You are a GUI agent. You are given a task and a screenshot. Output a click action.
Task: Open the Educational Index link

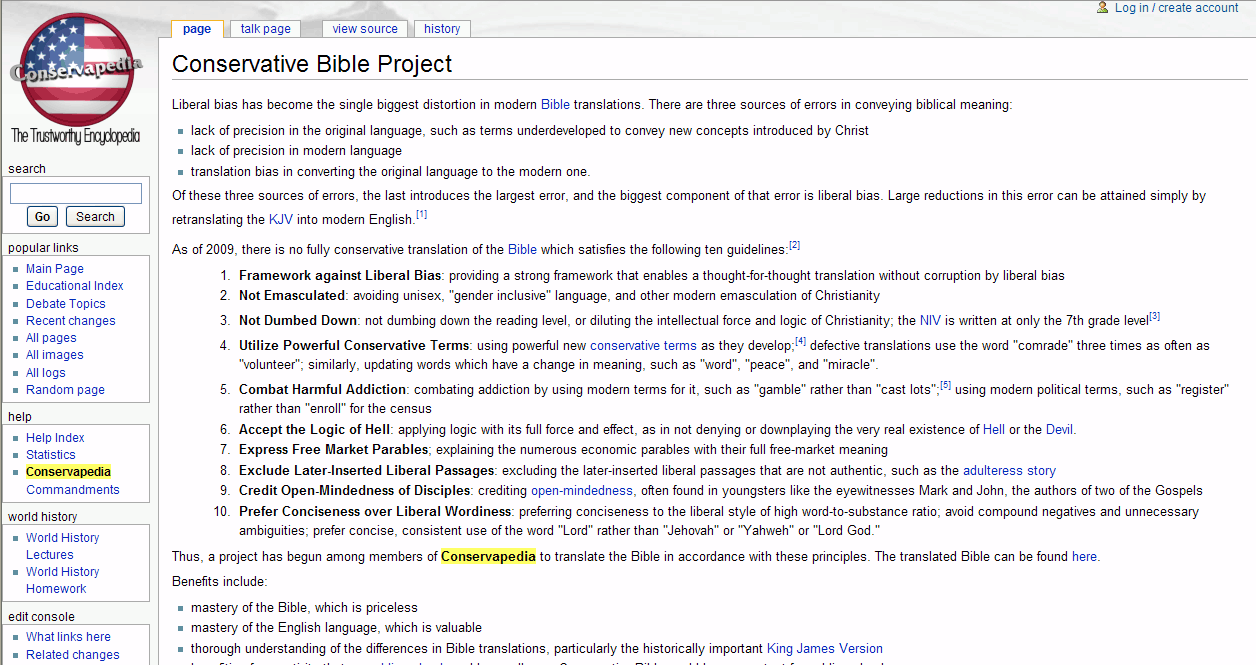(75, 286)
